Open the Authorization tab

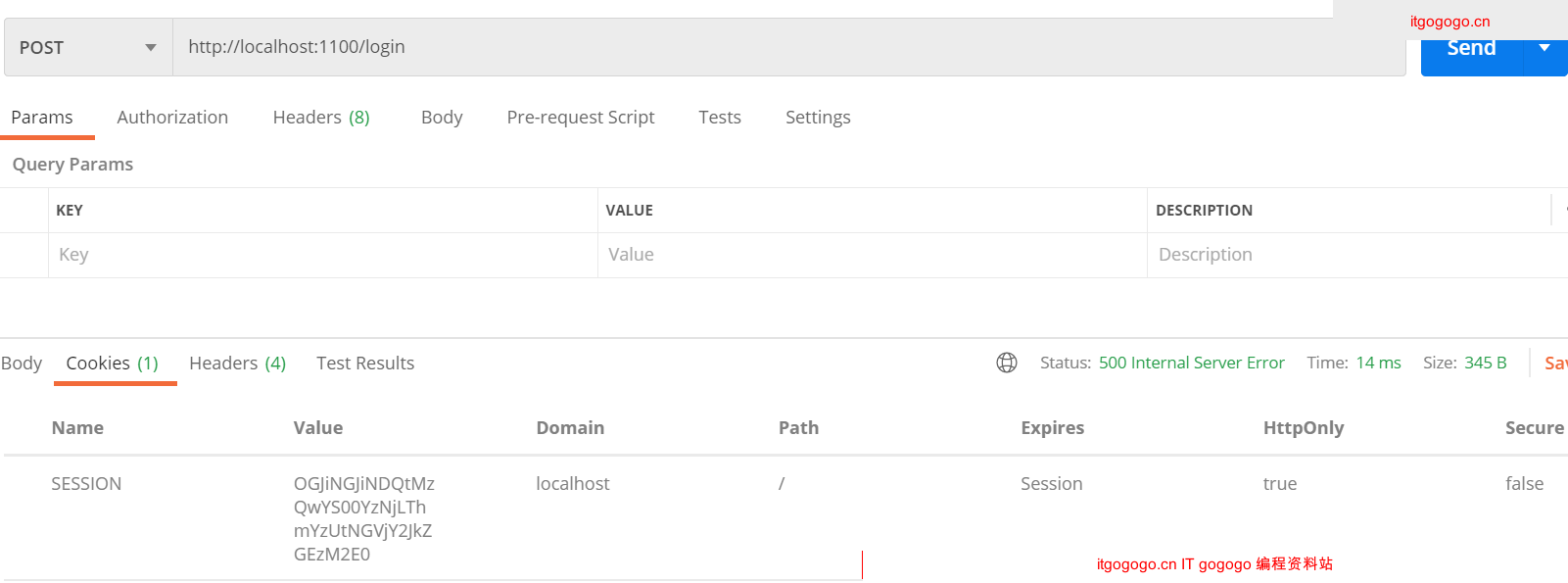coord(172,118)
